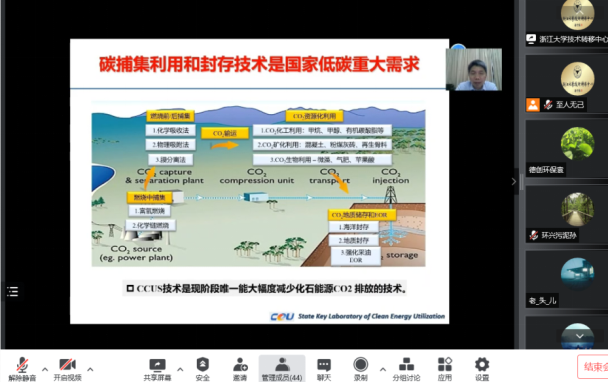Turn on camera via 开启视频

tap(67, 368)
